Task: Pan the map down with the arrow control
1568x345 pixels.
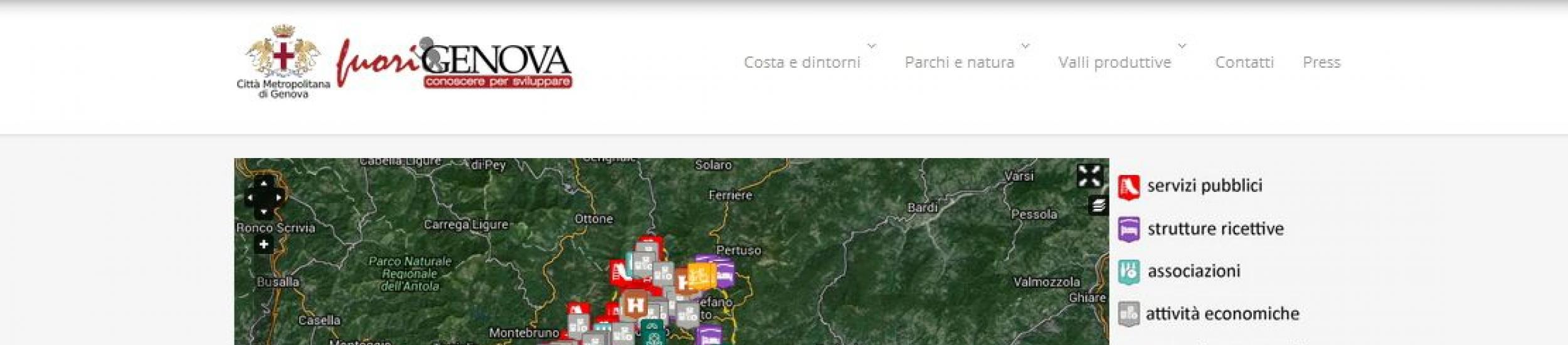Action: point(263,211)
